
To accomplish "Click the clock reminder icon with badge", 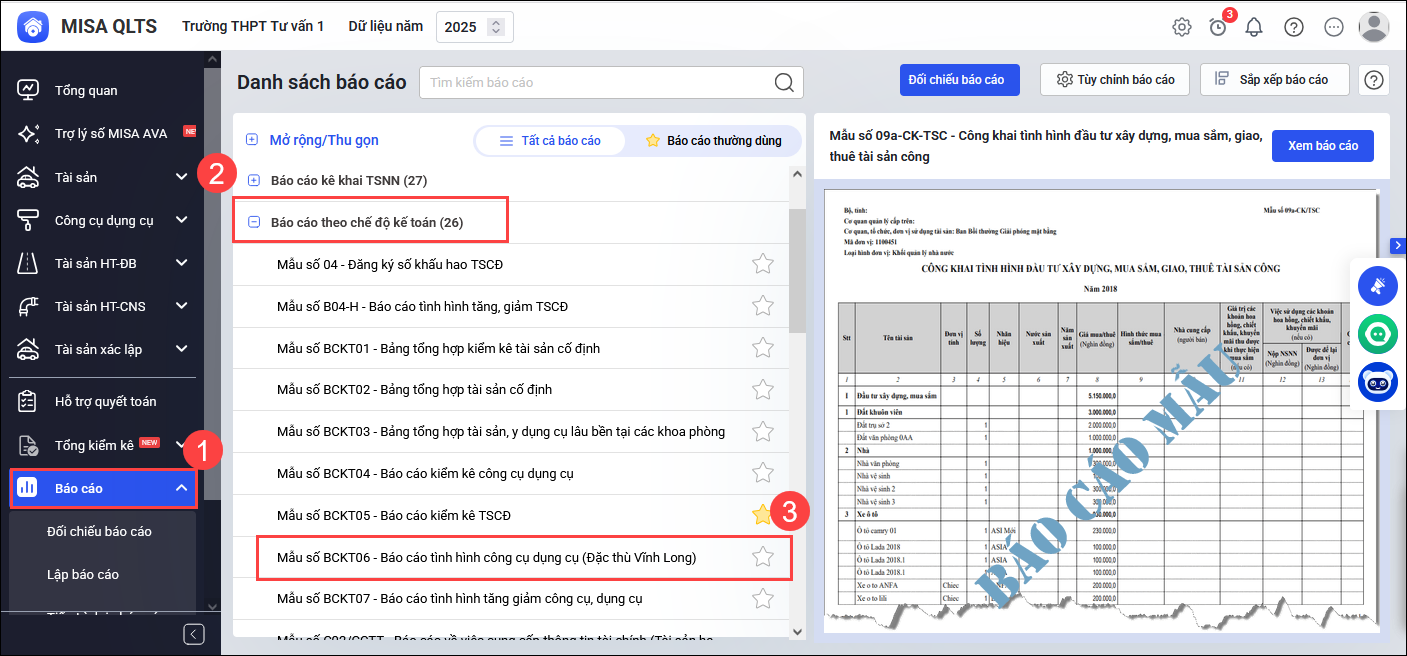I will (x=1218, y=27).
